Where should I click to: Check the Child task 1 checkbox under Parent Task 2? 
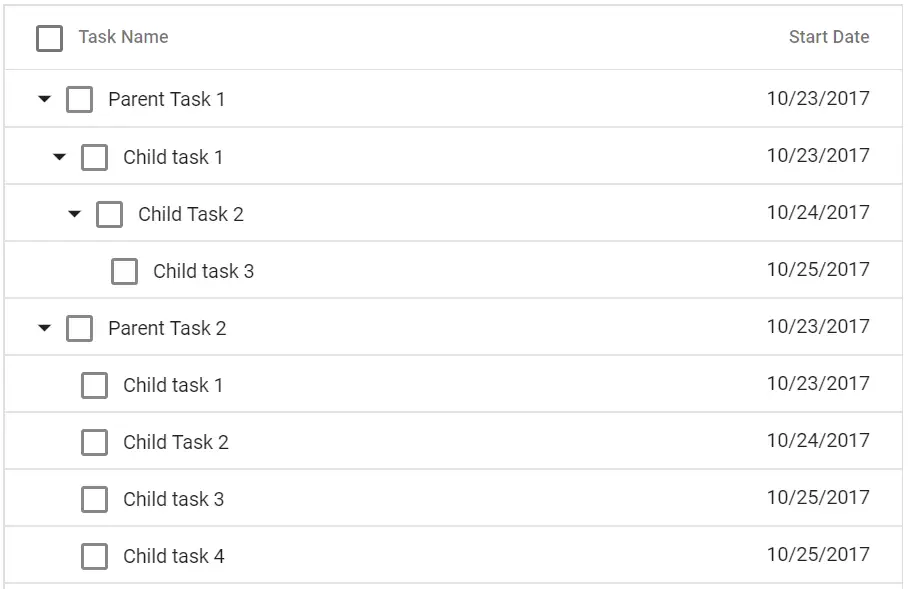pos(94,385)
